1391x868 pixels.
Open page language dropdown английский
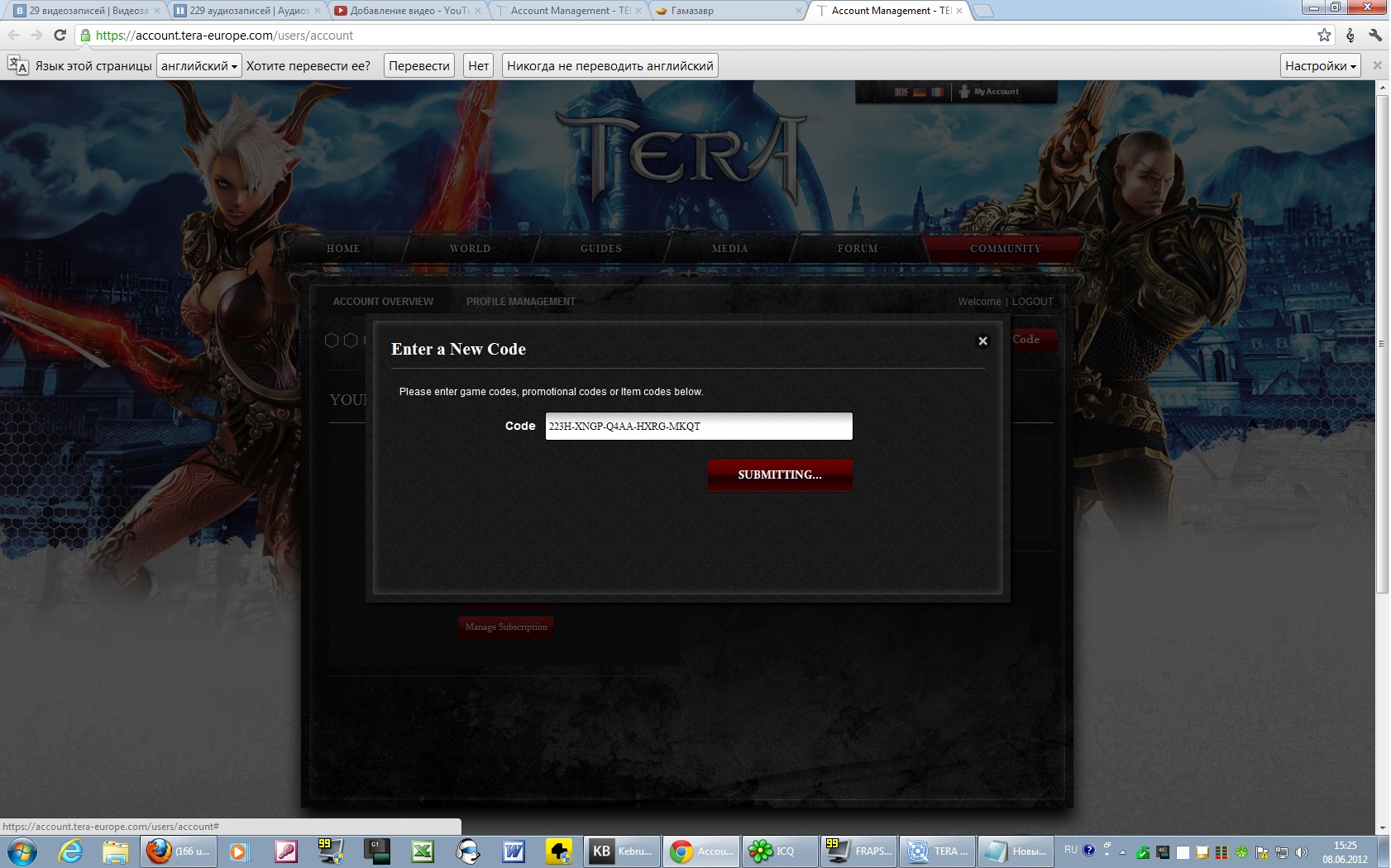pyautogui.click(x=199, y=66)
